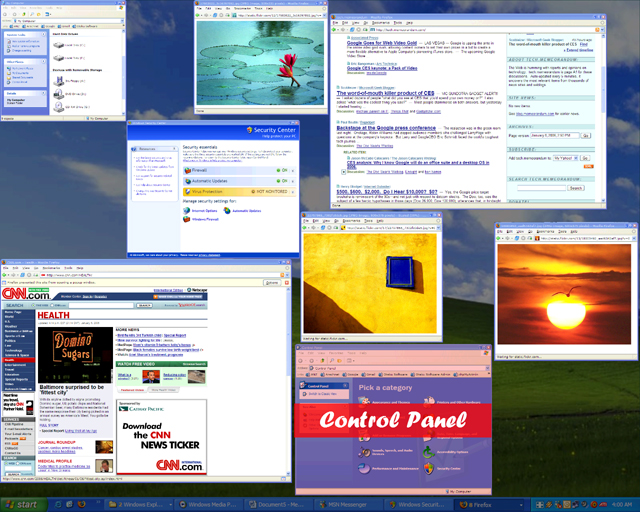Screen dimensions: 640x512
Task: Open 'The word-of-mouth killer product of CES' link
Action: 385,93
